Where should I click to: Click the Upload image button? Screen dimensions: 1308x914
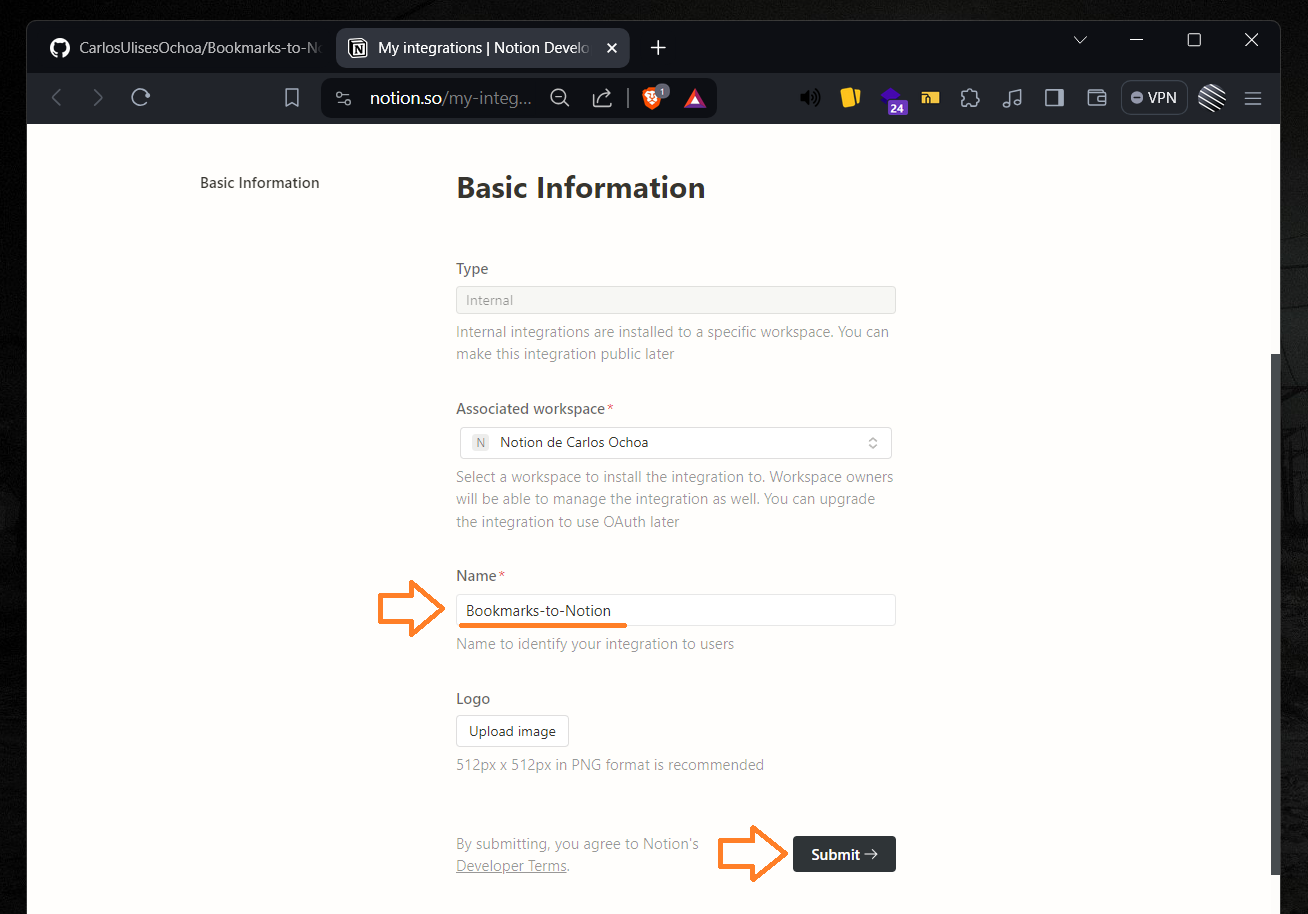point(512,731)
